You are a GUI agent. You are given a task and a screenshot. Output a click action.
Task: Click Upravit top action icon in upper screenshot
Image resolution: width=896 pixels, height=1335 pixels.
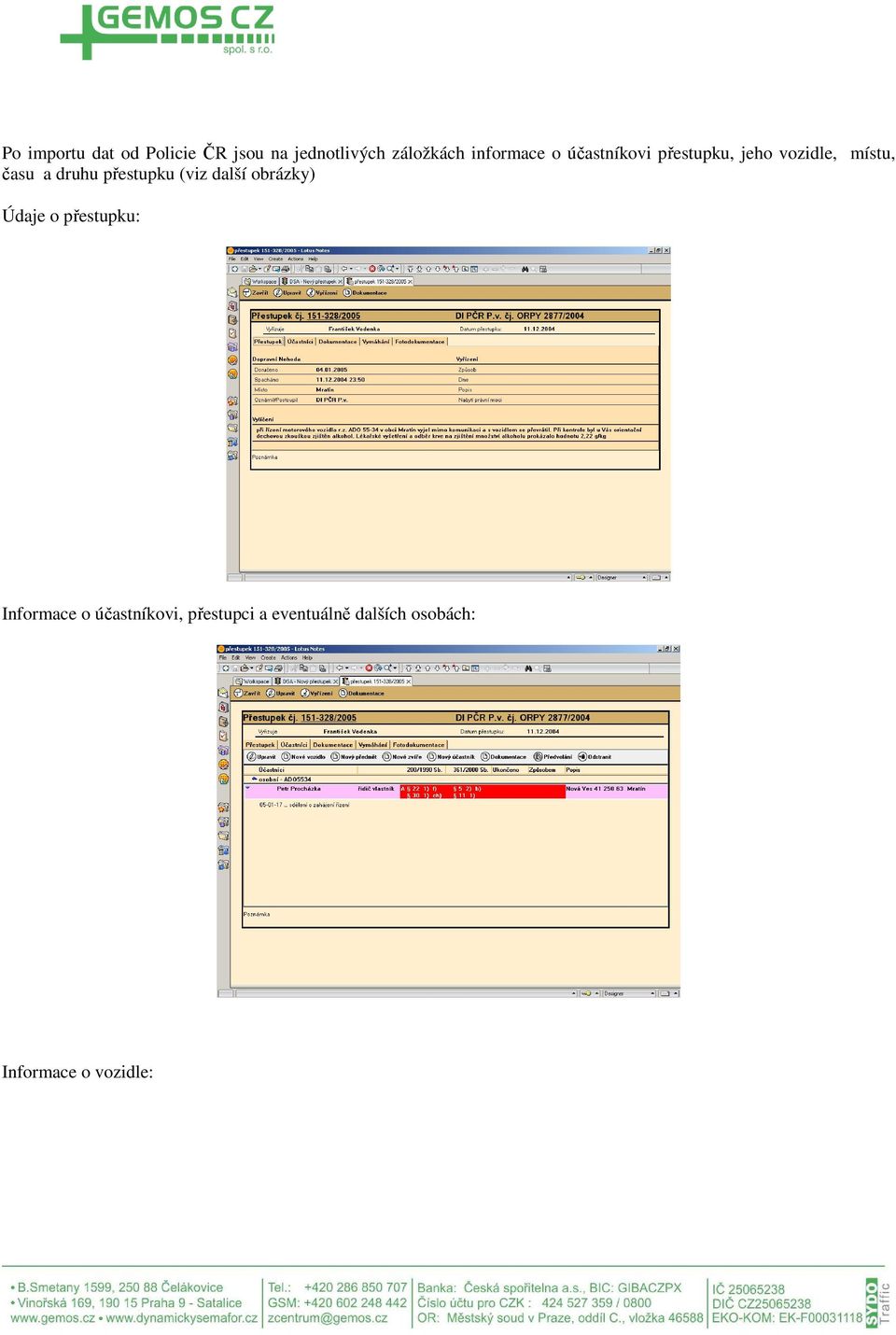(277, 293)
